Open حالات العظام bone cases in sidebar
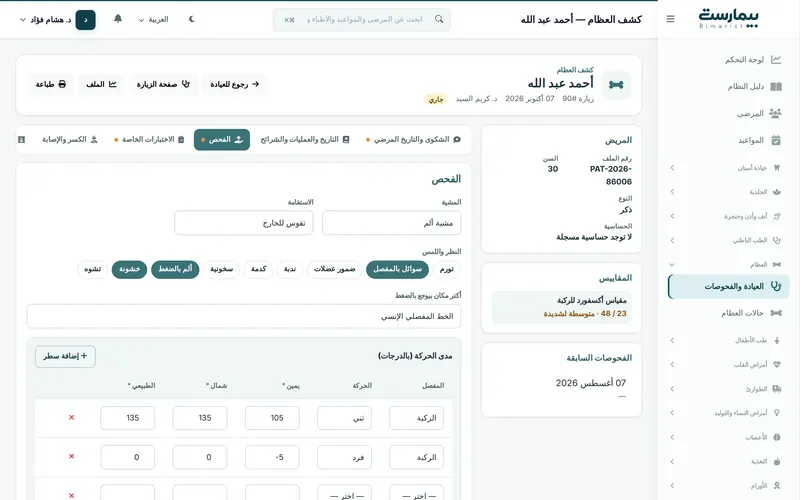Screen dimensions: 800x500 [x=729, y=313]
